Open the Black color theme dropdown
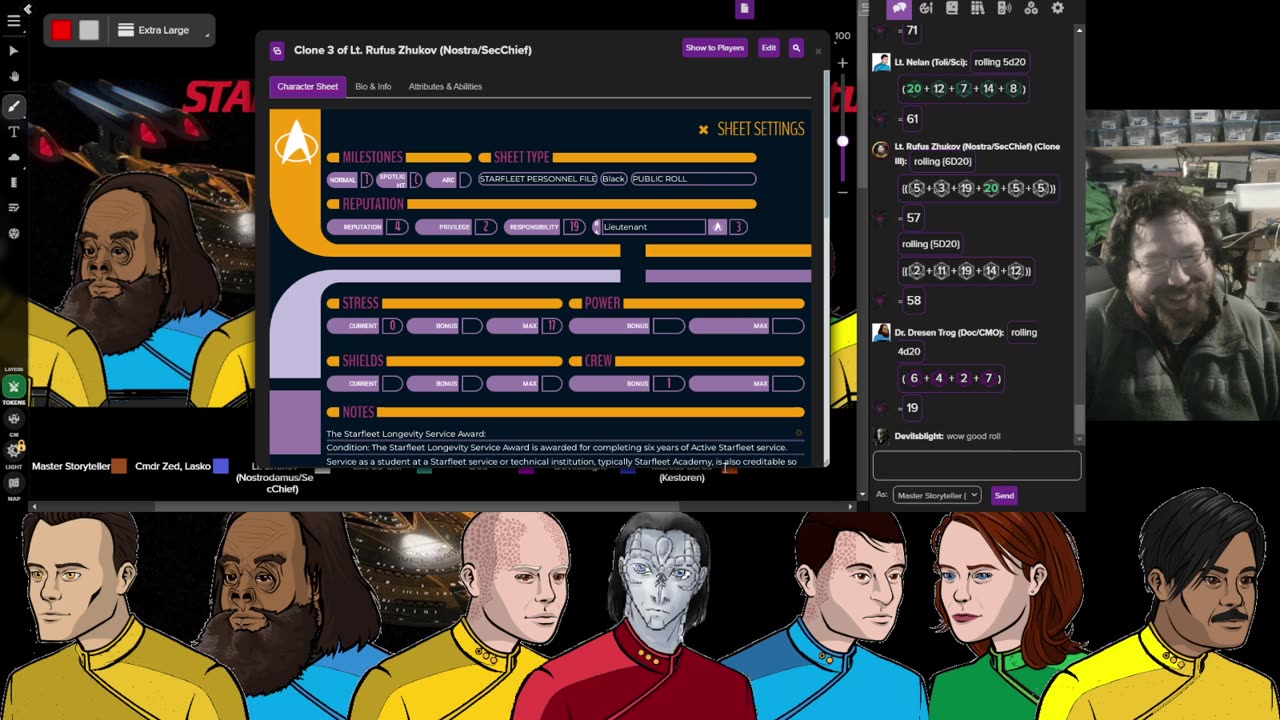The width and height of the screenshot is (1280, 720). 614,179
